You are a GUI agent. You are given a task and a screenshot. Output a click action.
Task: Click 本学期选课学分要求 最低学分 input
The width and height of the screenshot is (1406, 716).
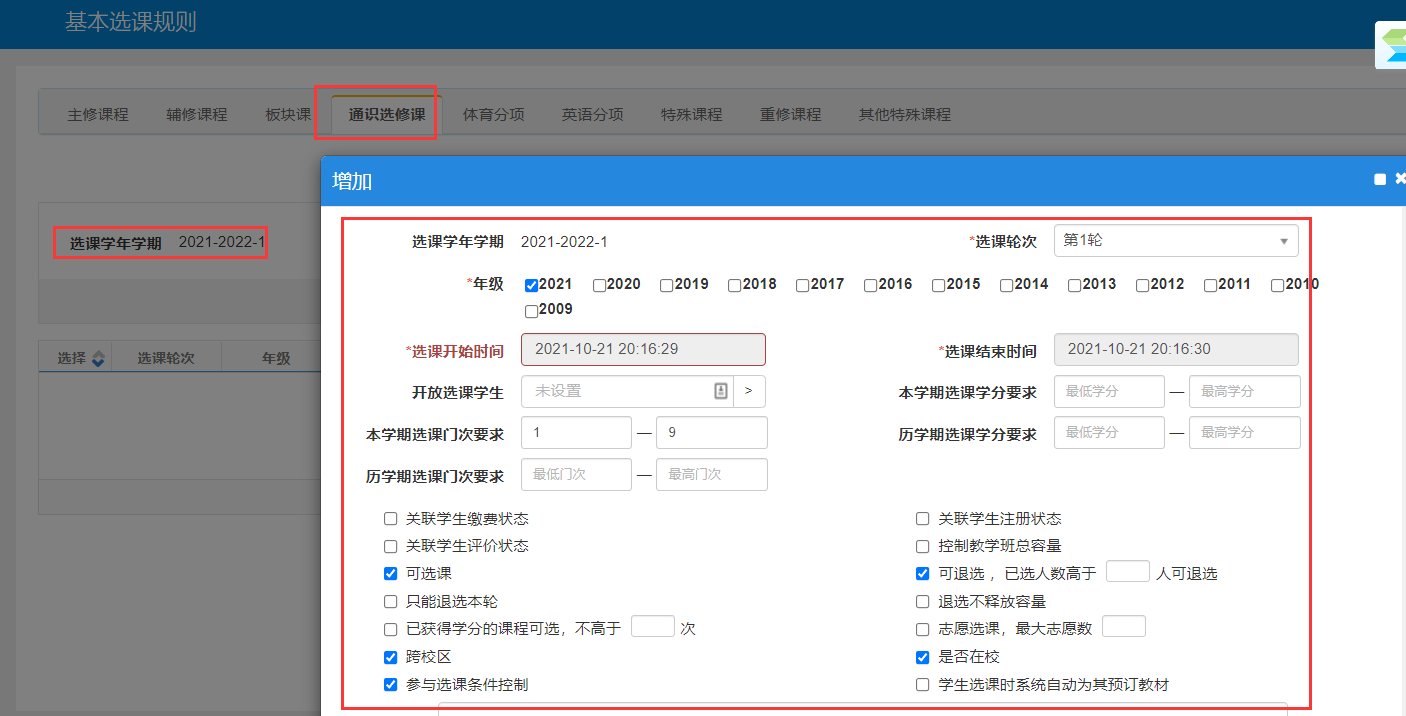coord(1109,391)
